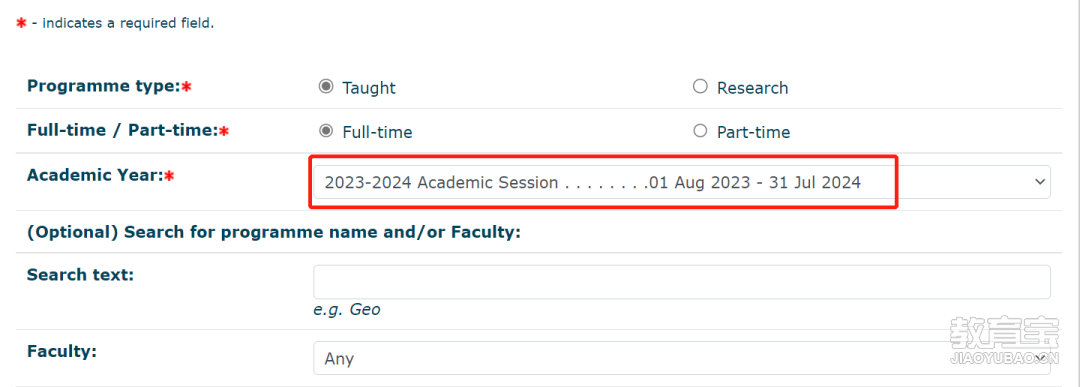Click the red asterisk after Full-time / Part-time

[224, 131]
